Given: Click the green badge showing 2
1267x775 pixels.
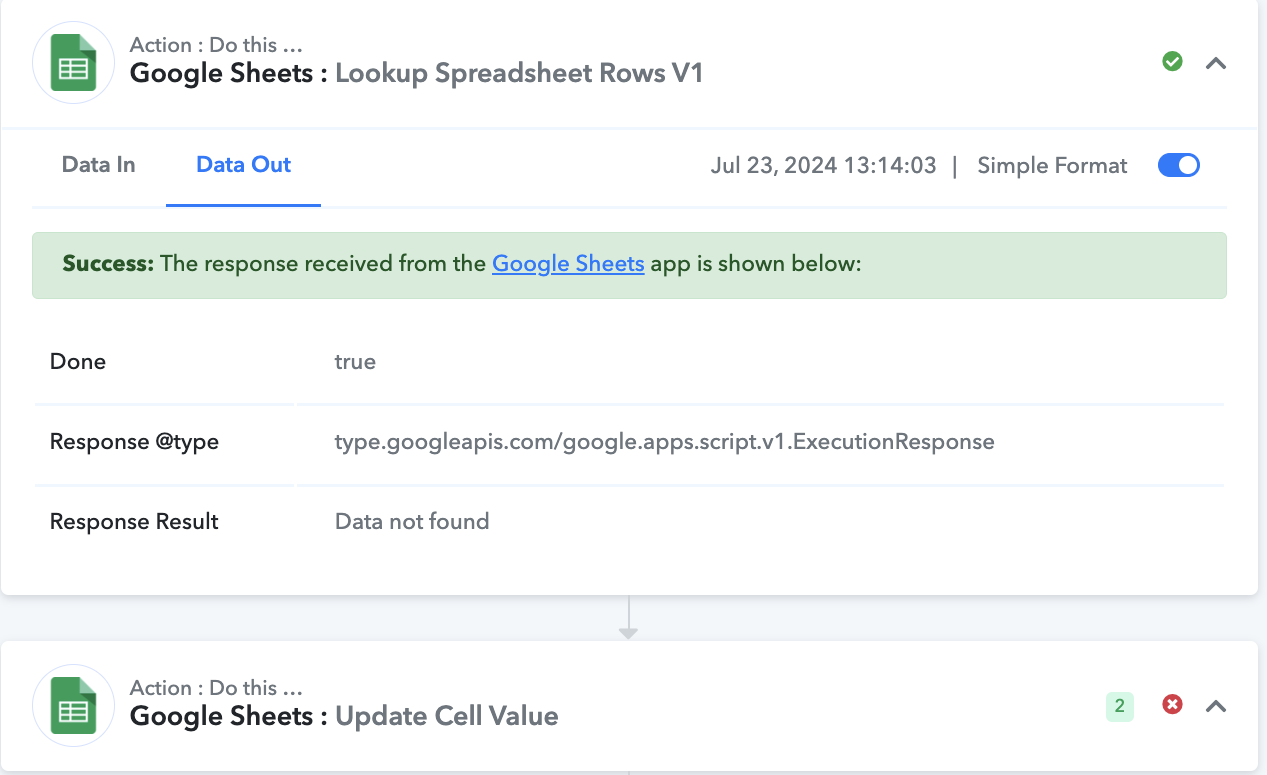Looking at the screenshot, I should coord(1119,706).
